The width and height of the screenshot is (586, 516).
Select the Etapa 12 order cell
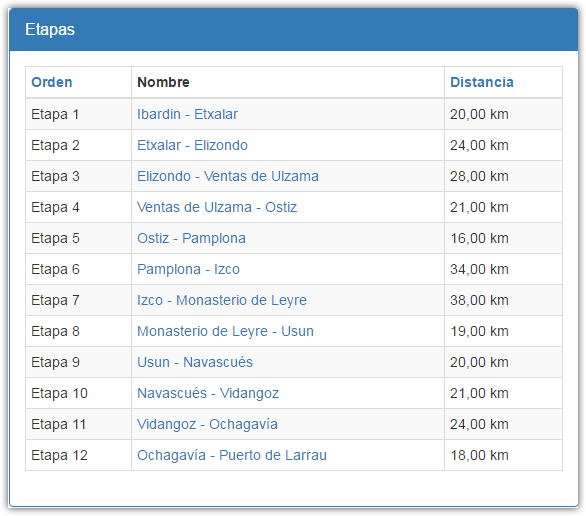click(78, 455)
